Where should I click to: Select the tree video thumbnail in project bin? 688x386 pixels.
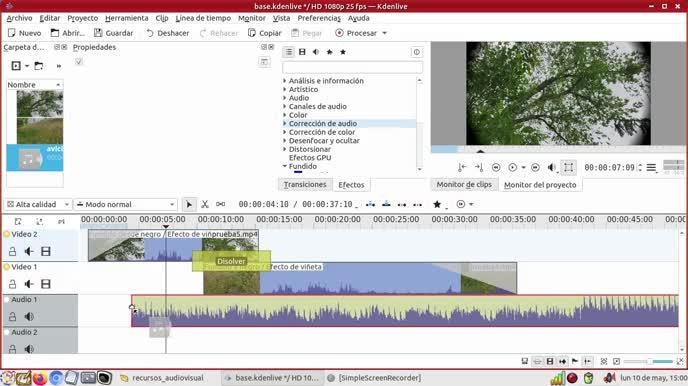pos(40,104)
